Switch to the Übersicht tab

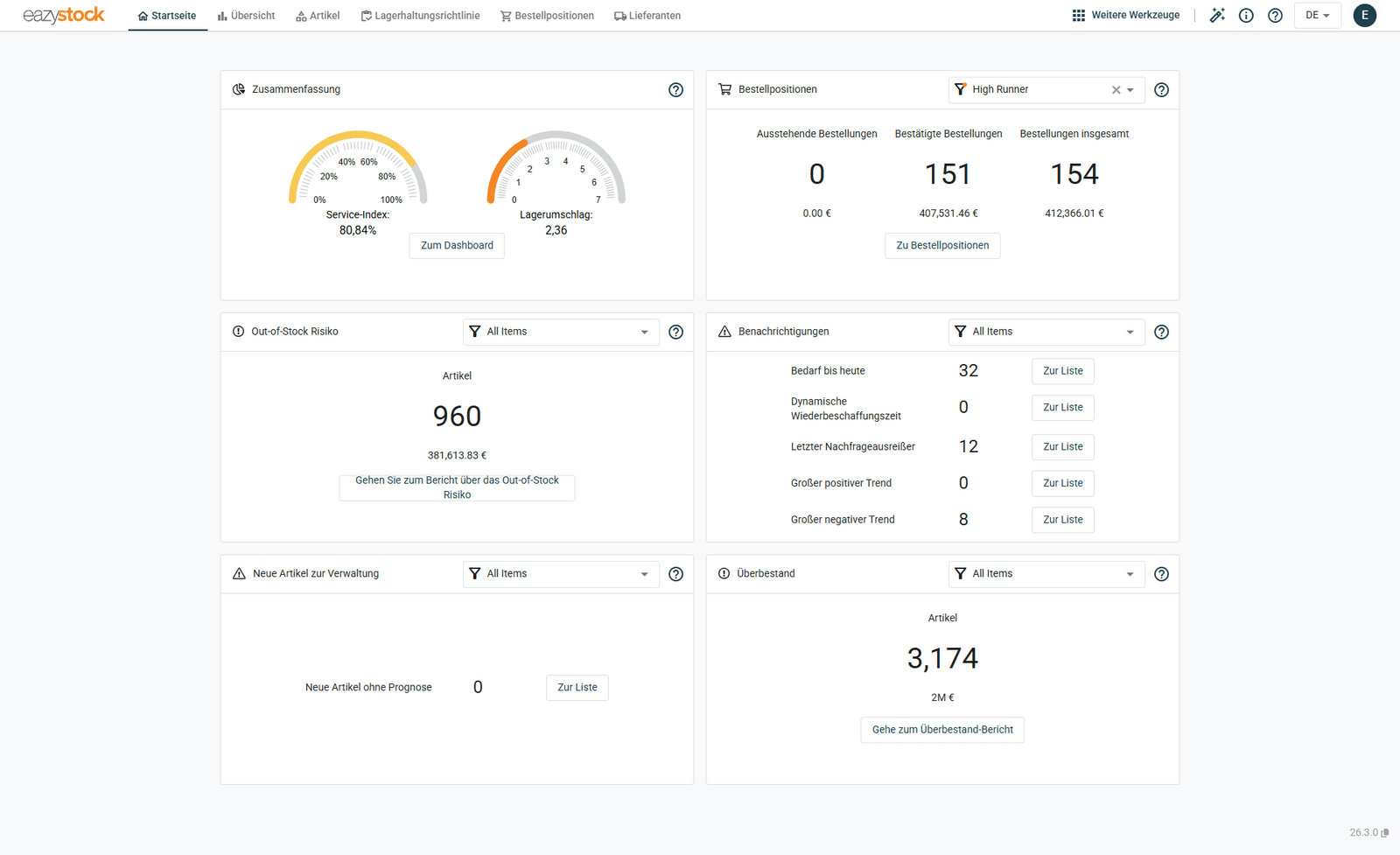pos(246,16)
